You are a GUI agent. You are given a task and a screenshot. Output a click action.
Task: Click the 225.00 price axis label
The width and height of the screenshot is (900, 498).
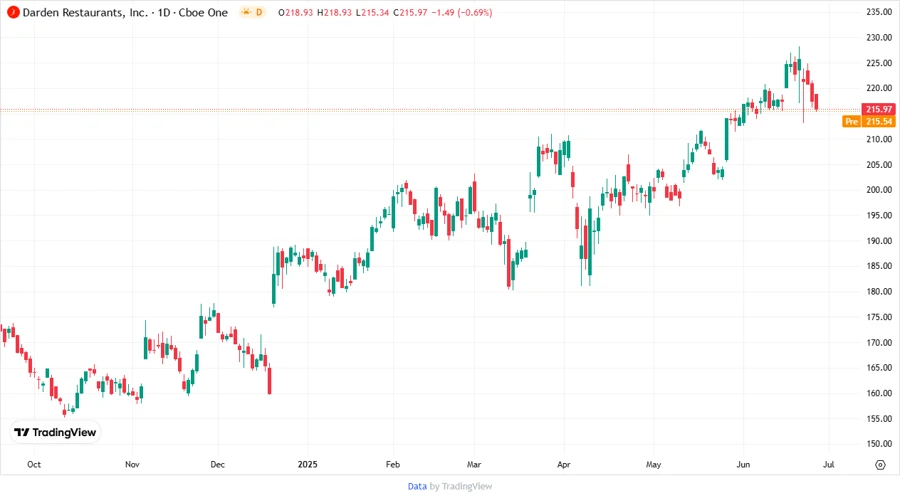[x=879, y=63]
